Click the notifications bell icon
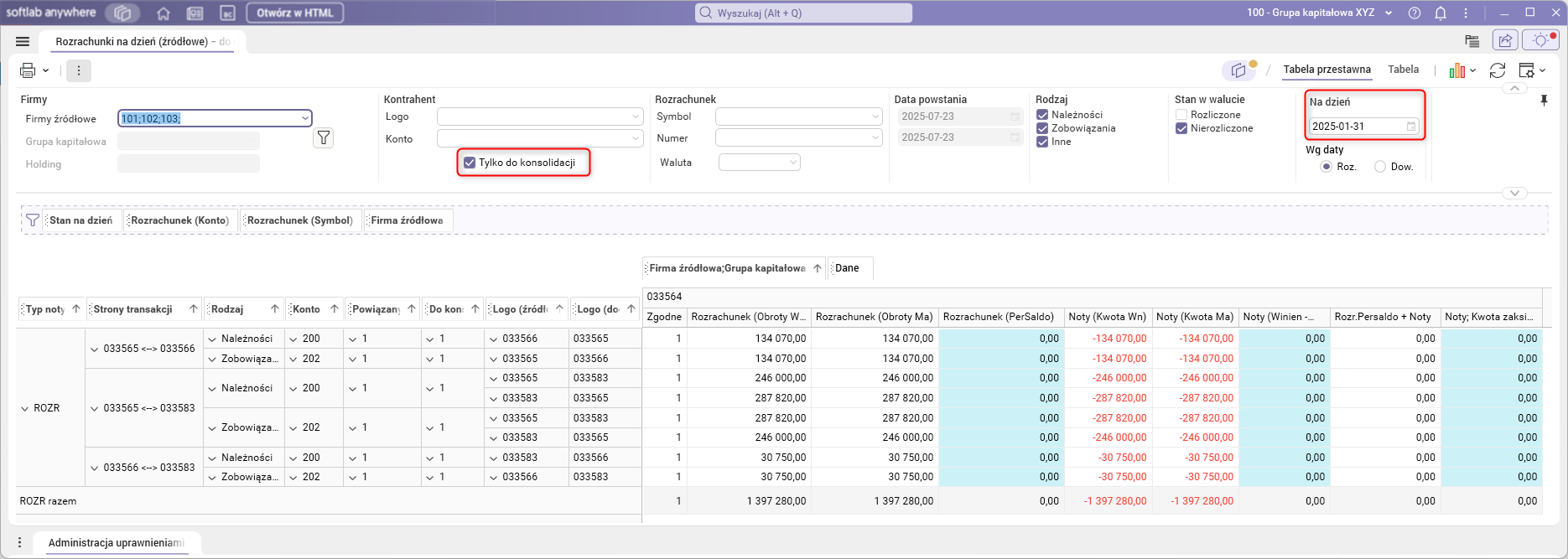The image size is (1568, 559). coord(1441,13)
